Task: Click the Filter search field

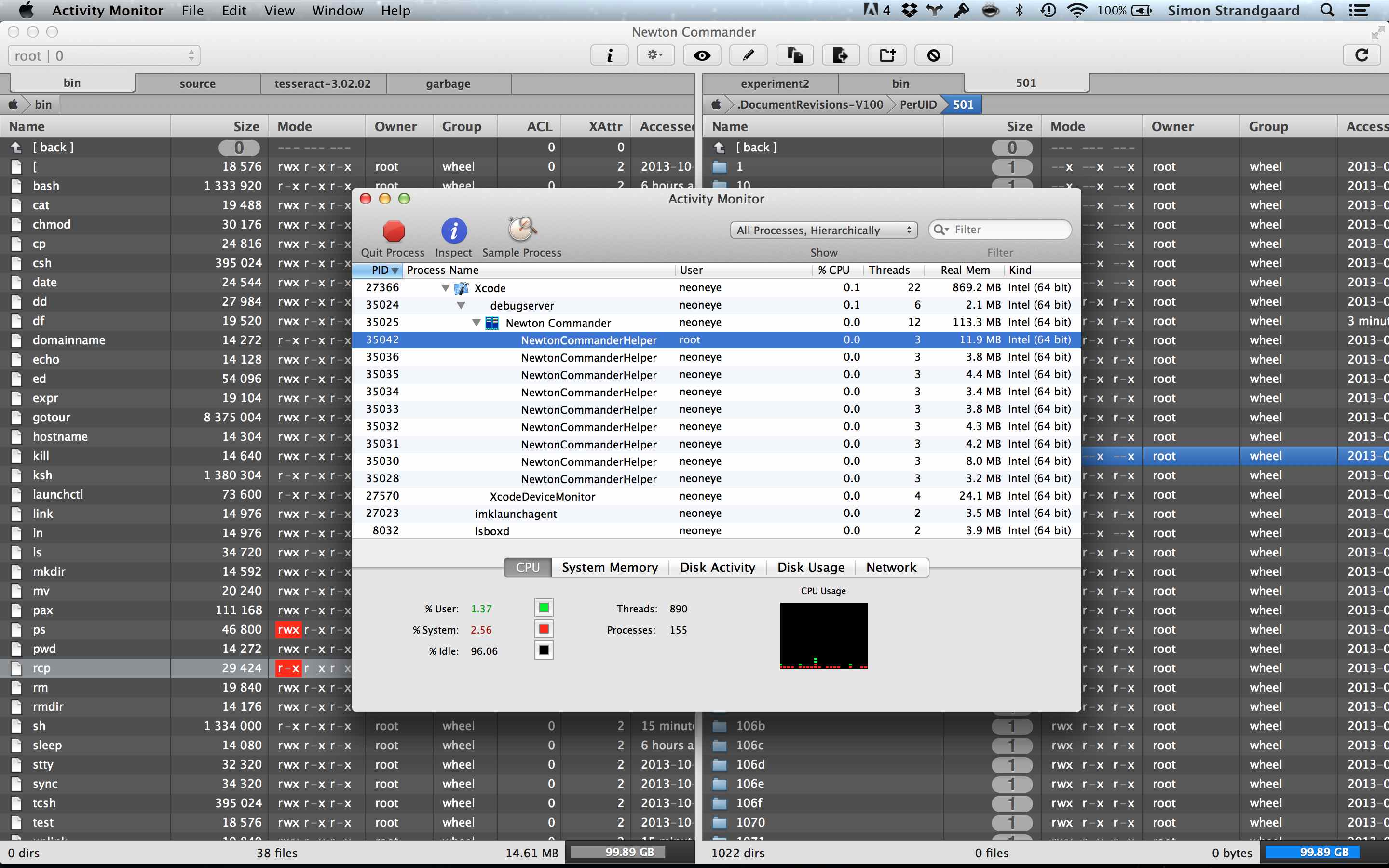Action: (x=1000, y=230)
